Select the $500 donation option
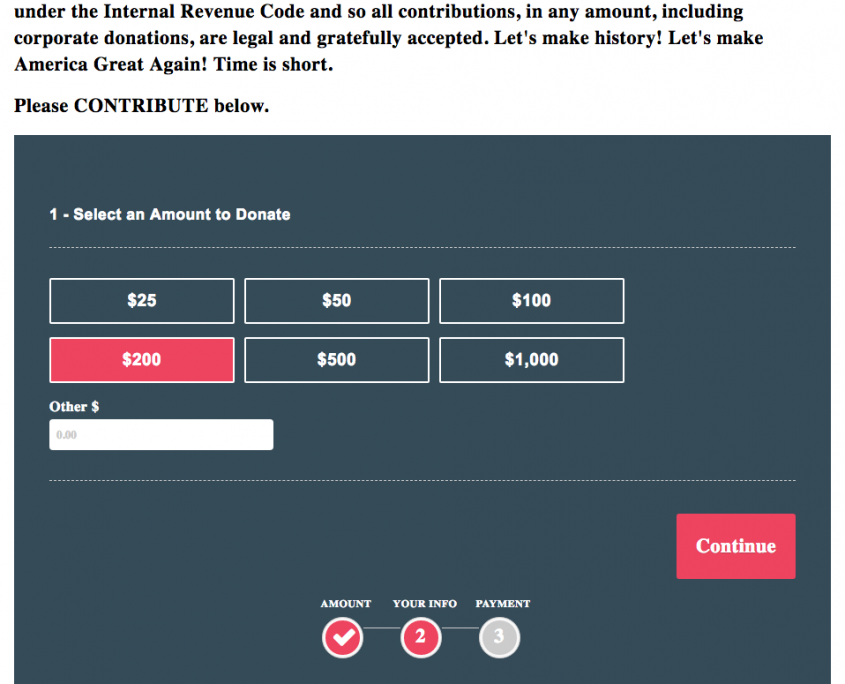This screenshot has width=845, height=684. coord(336,360)
